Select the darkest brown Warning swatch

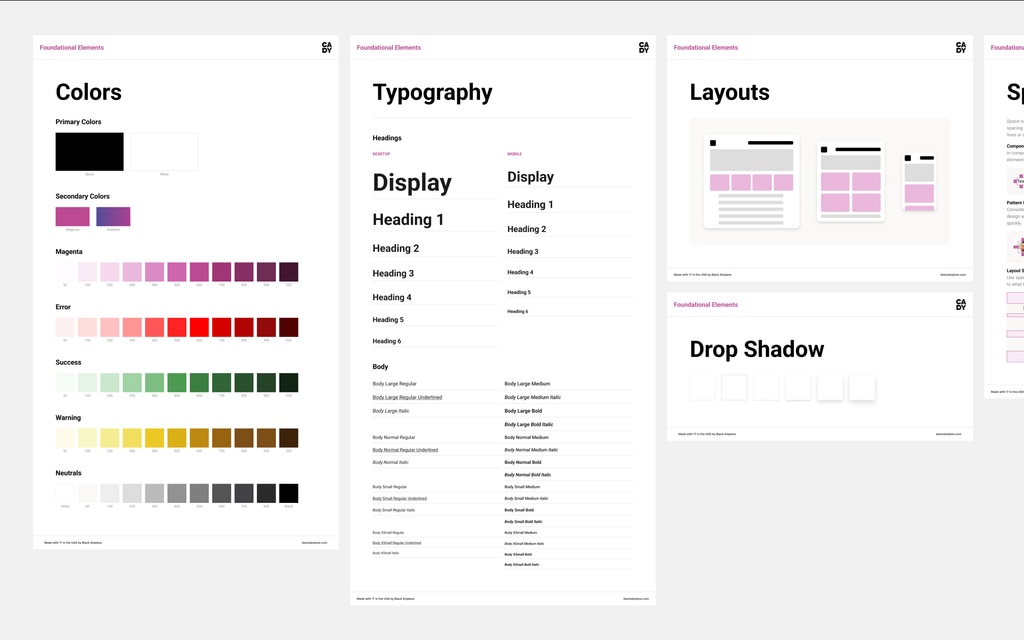[289, 438]
